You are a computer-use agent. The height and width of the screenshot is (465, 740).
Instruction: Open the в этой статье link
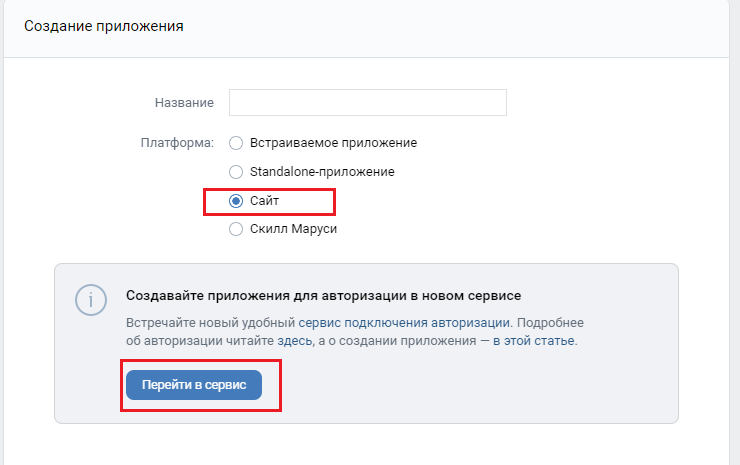533,341
